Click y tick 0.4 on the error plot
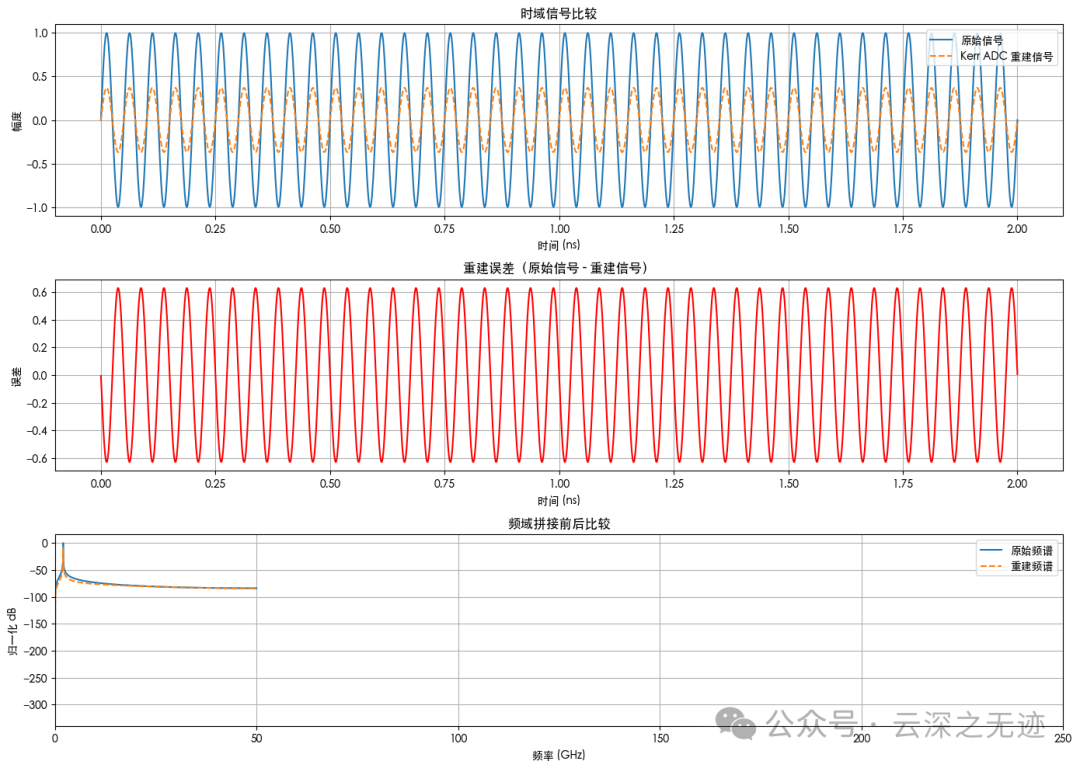 pyautogui.click(x=41, y=320)
